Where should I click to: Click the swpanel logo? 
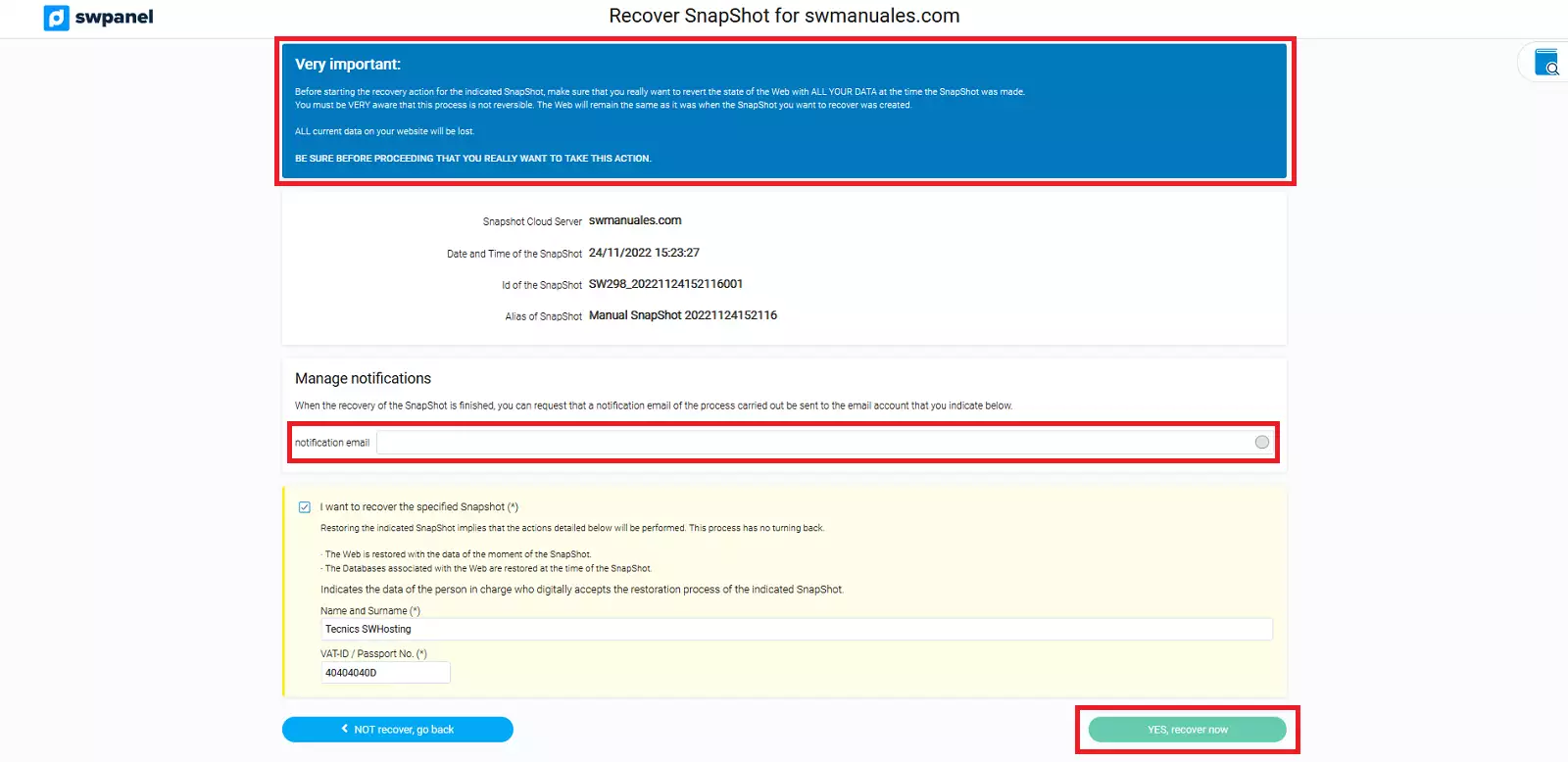[x=99, y=18]
